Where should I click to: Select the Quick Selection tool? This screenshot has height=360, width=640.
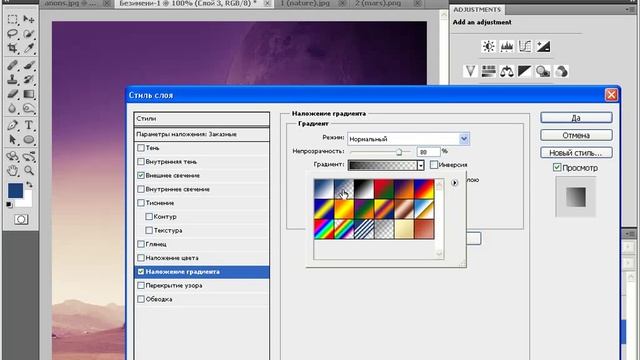(x=29, y=34)
